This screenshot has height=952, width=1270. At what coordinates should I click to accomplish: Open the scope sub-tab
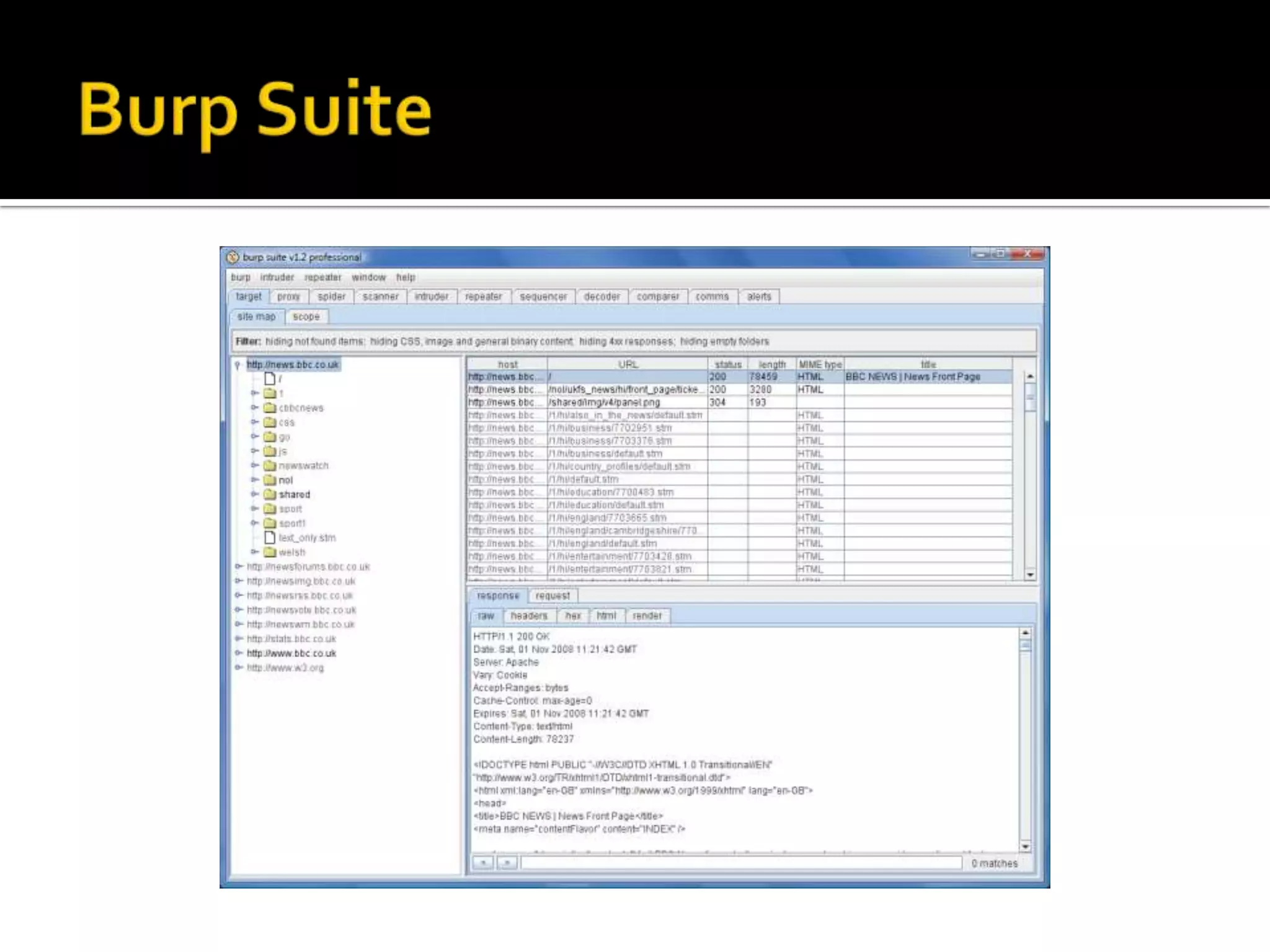coord(306,317)
